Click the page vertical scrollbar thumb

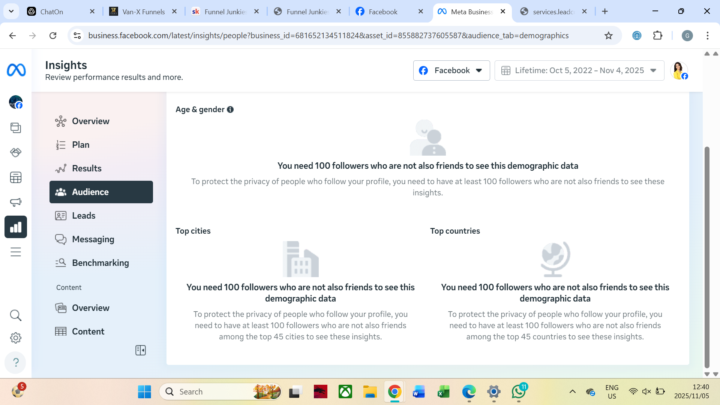click(x=707, y=257)
